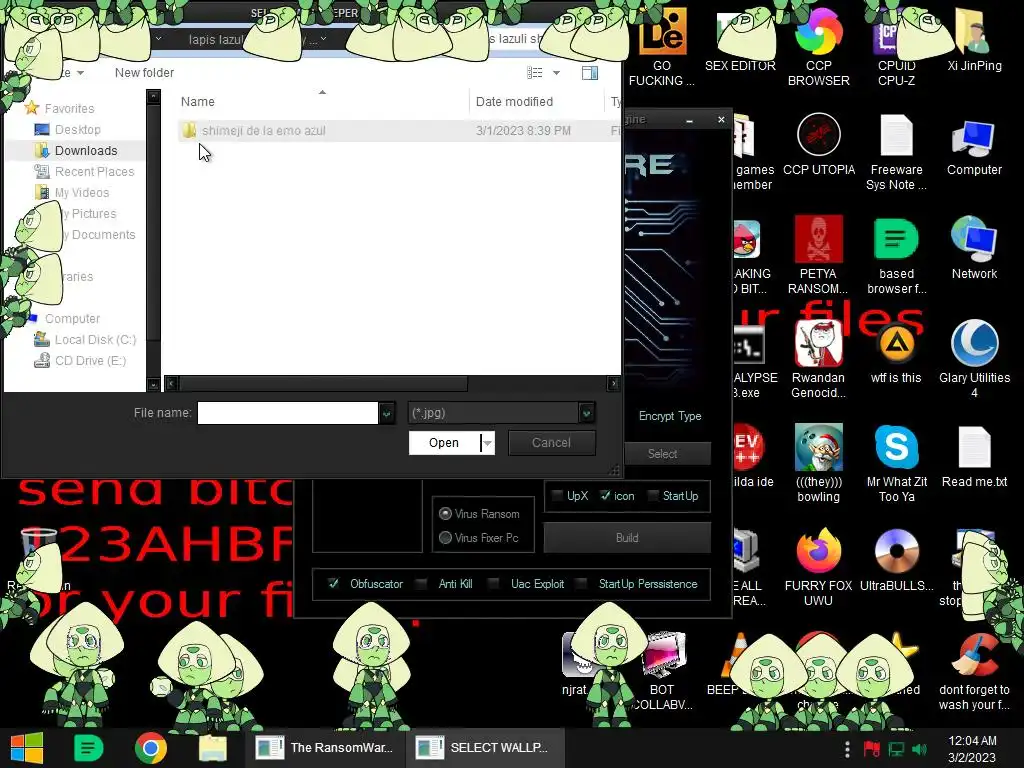Expand the view options dropdown arrow
The height and width of the screenshot is (768, 1024).
coord(556,72)
